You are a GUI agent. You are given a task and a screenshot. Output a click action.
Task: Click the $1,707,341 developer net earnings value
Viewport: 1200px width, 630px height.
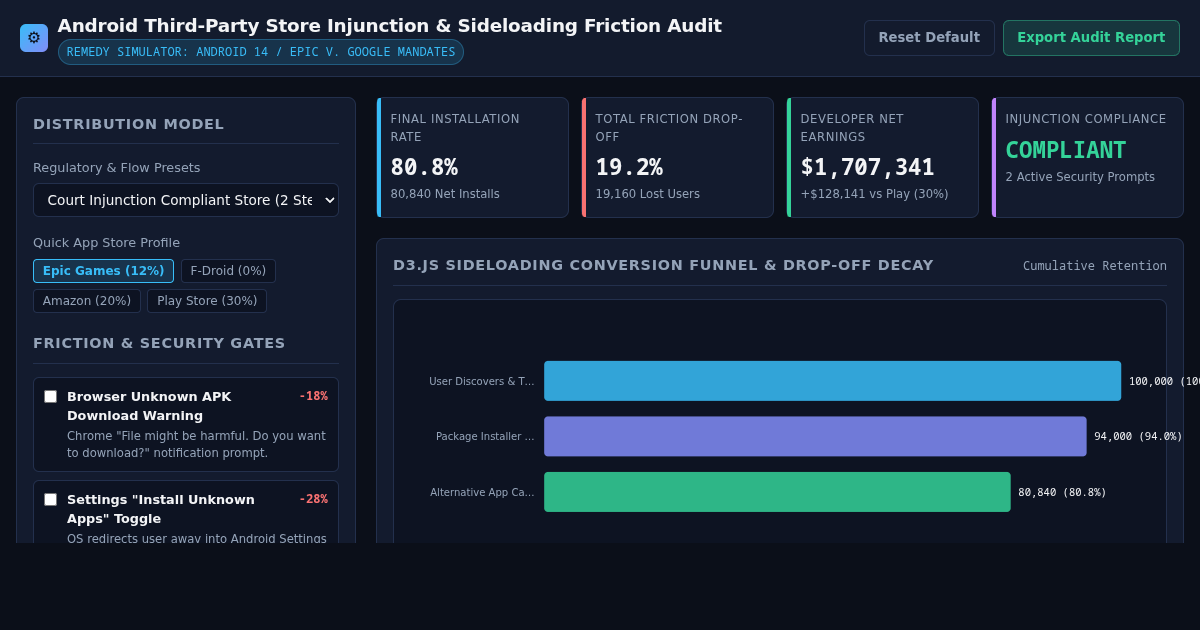(868, 167)
